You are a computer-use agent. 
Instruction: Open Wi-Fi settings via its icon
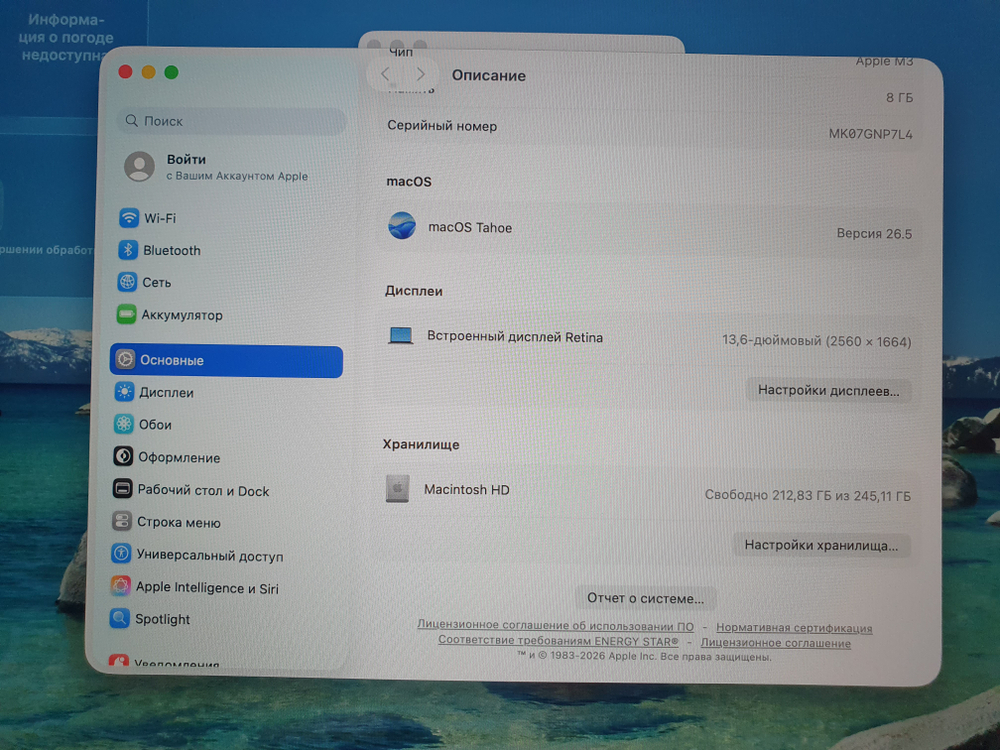(x=129, y=217)
